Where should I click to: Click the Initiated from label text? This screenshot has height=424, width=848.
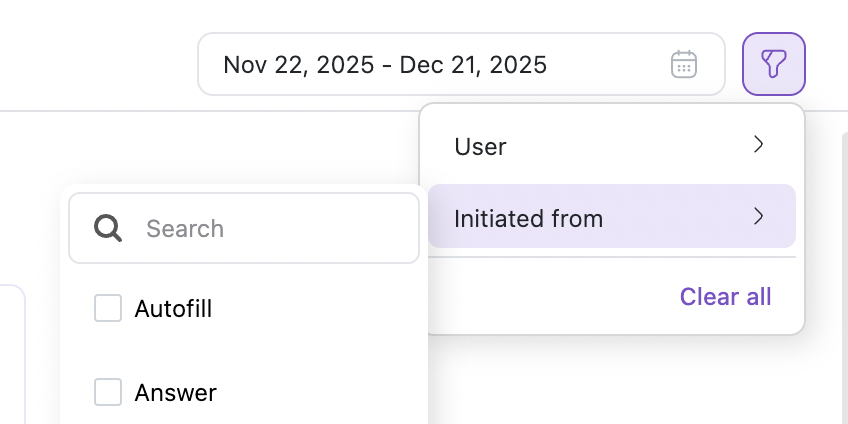[x=528, y=217]
